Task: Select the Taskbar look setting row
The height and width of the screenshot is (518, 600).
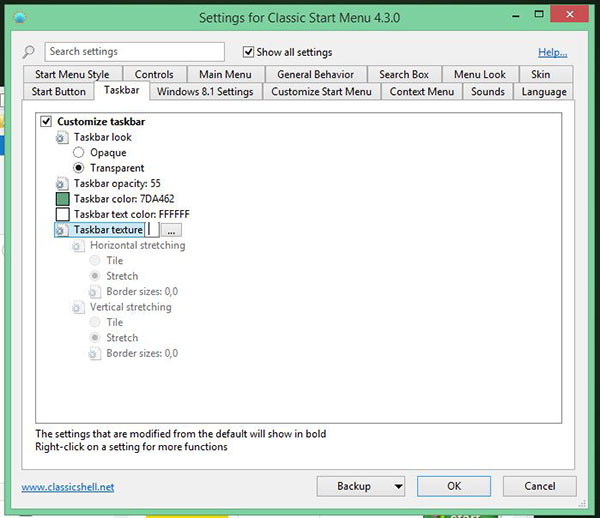Action: pos(103,137)
